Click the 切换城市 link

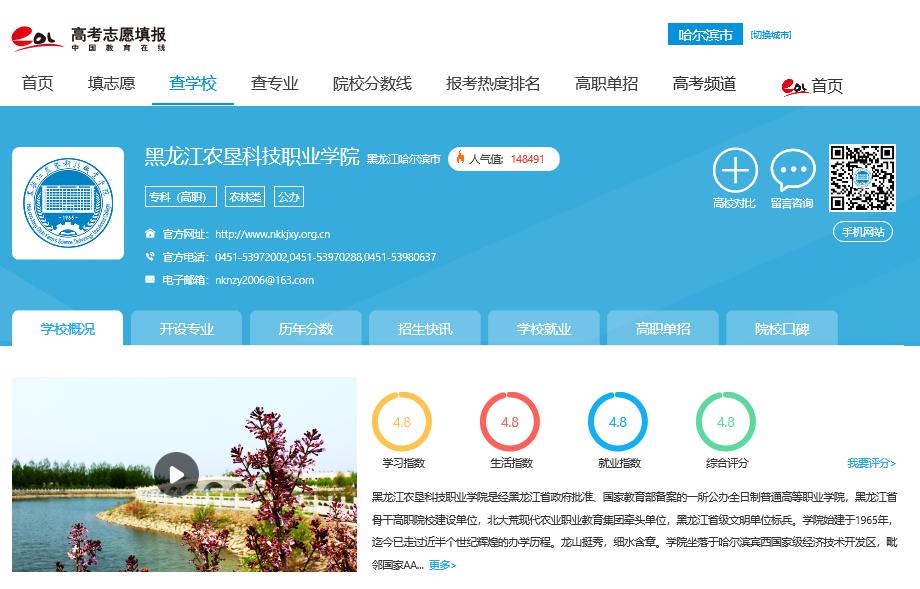(770, 35)
